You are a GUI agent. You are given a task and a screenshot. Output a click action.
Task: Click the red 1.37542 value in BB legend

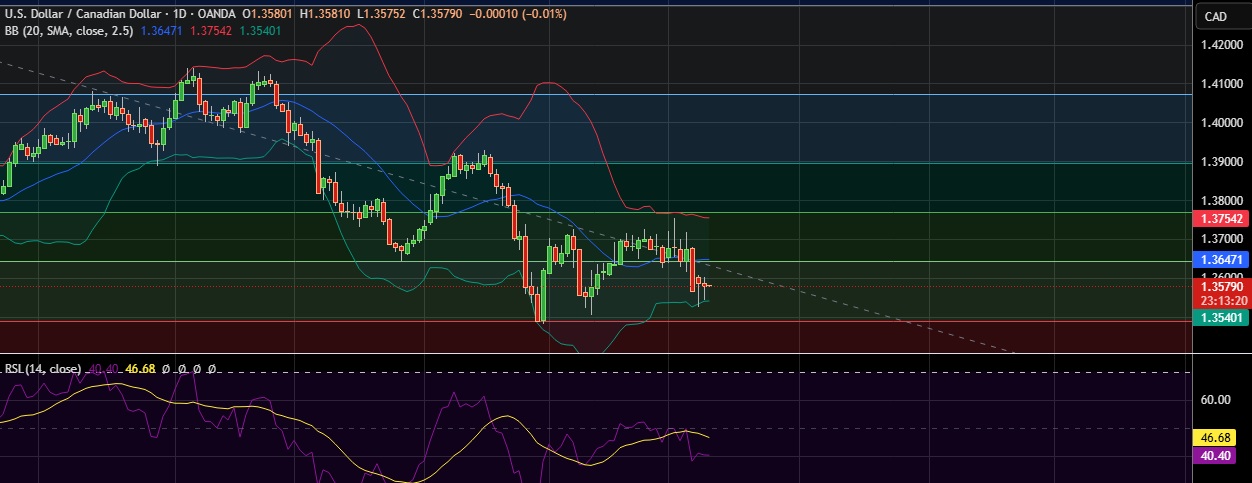tap(213, 30)
